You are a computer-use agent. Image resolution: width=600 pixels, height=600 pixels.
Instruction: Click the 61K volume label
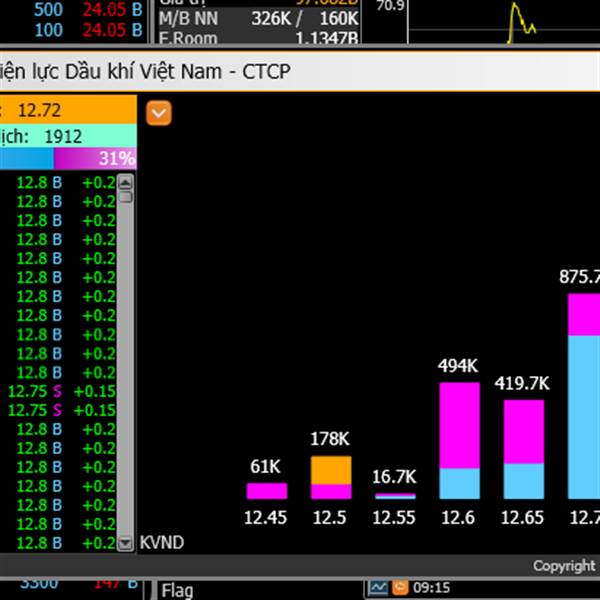(265, 466)
